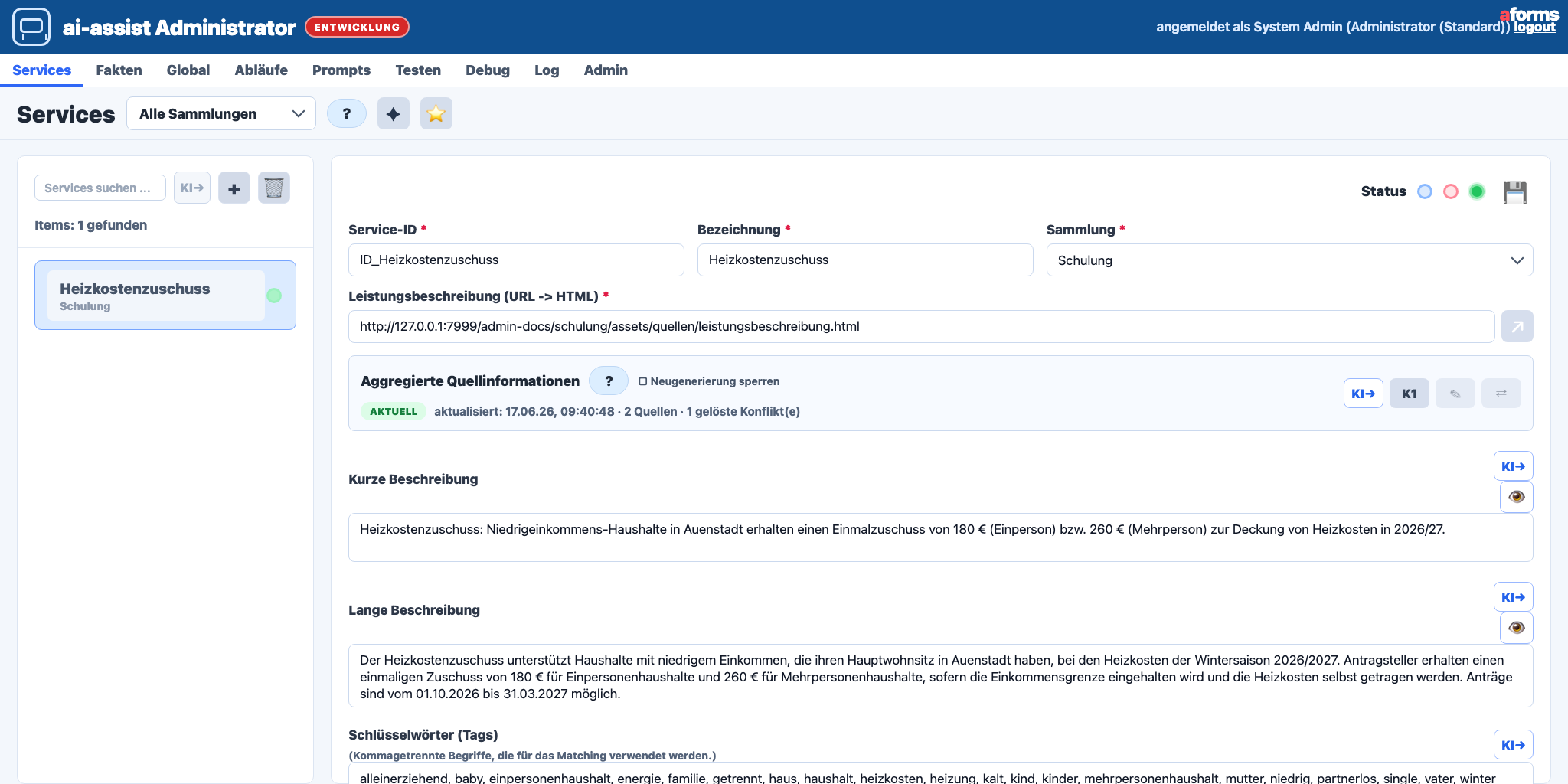Select the green status radio
Viewport: 1568px width, 784px height.
tap(1477, 191)
